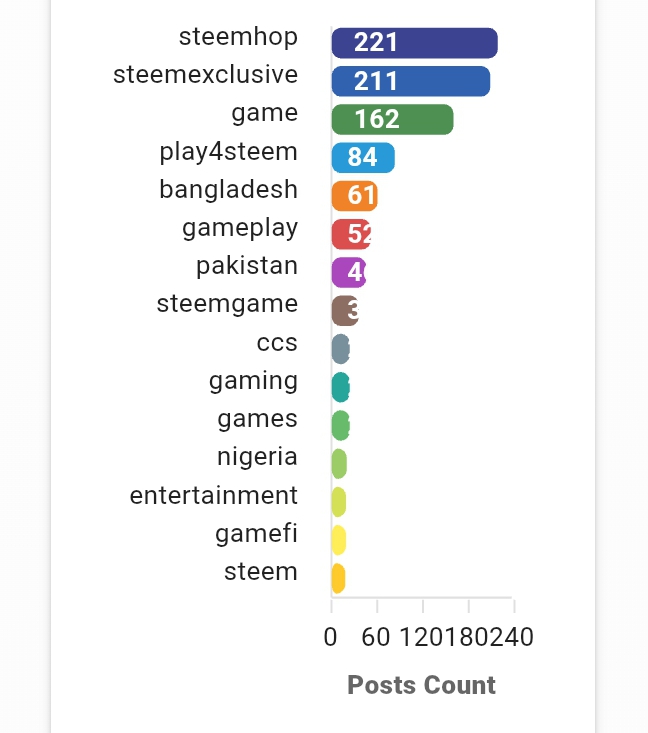648x733 pixels.
Task: Select the entertainment label
Action: (213, 495)
